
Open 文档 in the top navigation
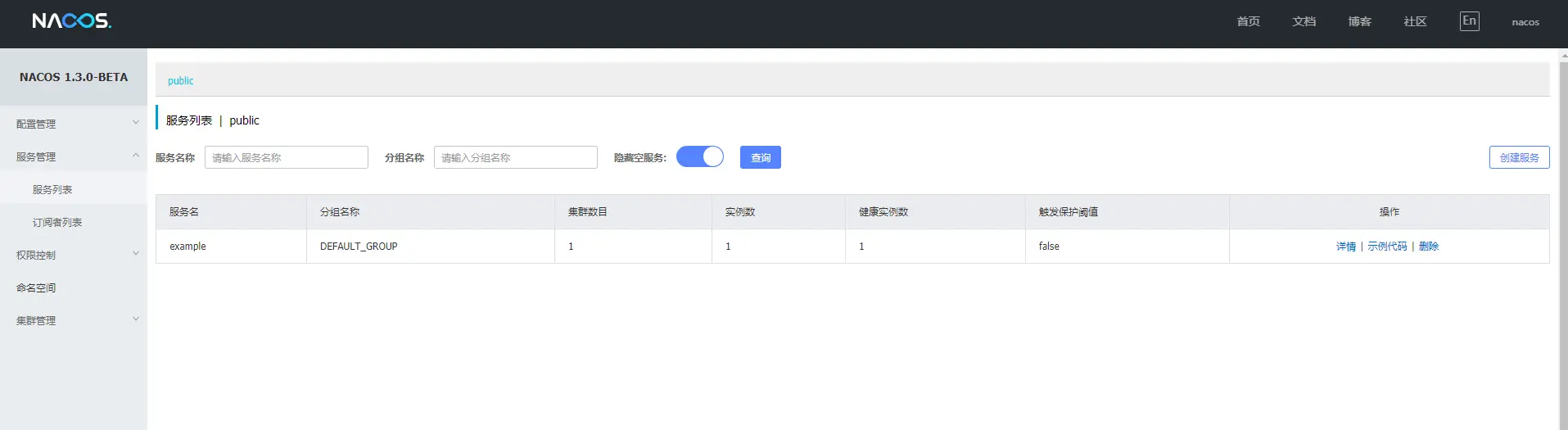pyautogui.click(x=1304, y=21)
